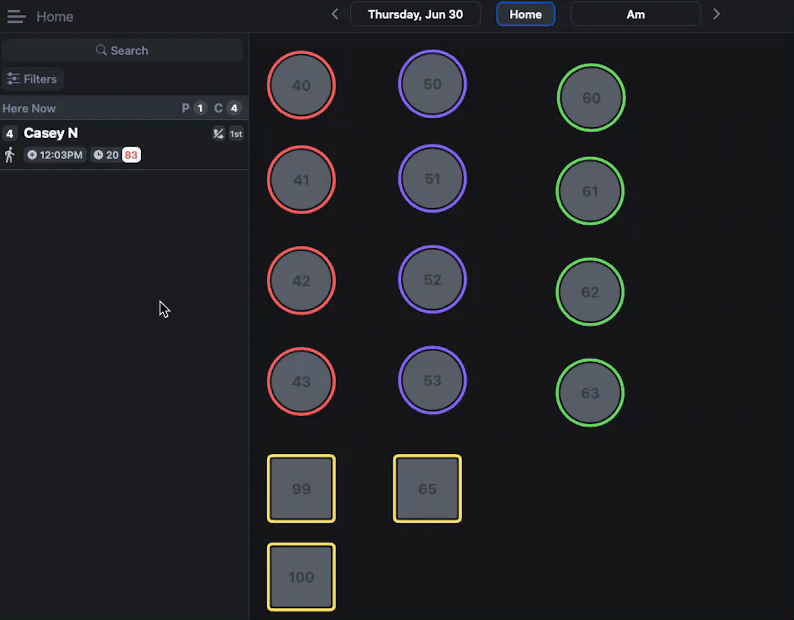Click the covers count badge 4
794x620 pixels.
click(x=234, y=108)
